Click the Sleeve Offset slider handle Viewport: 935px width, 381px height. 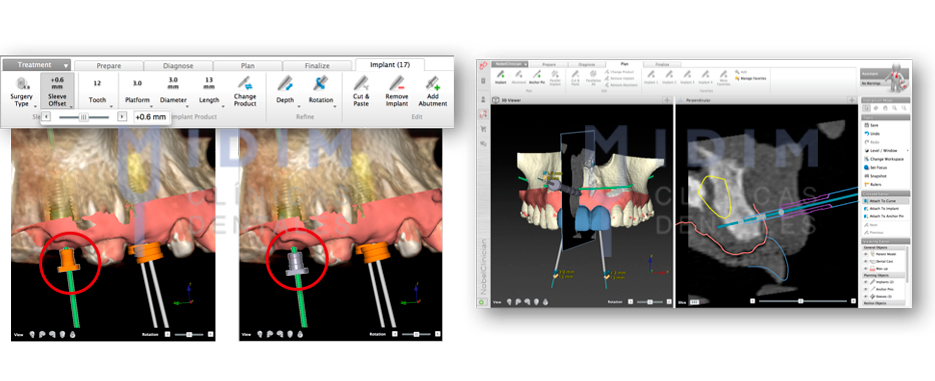(83, 117)
